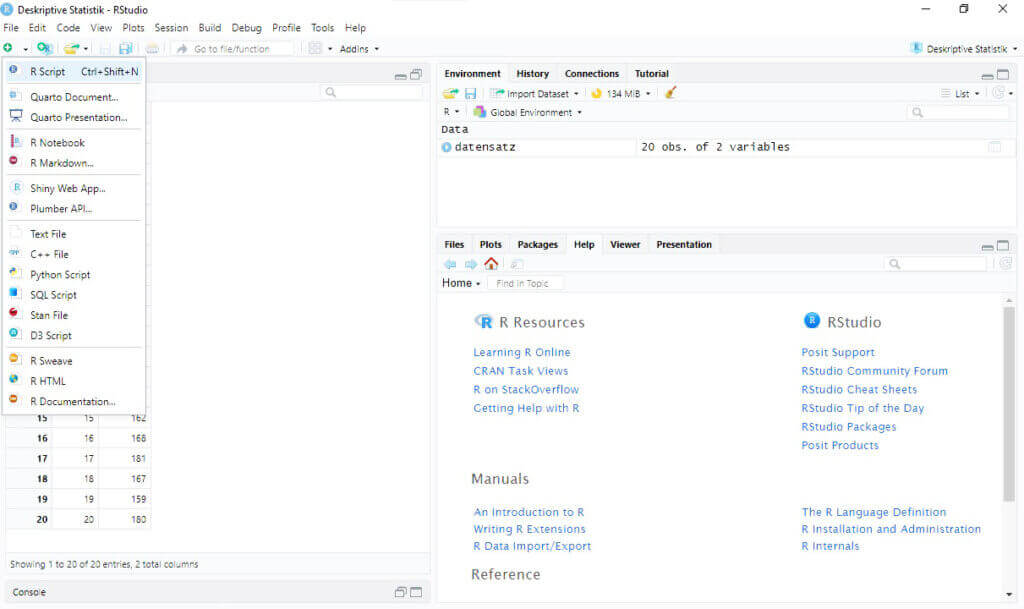Switch to the History tab
Image resolution: width=1024 pixels, height=609 pixels.
coord(532,74)
